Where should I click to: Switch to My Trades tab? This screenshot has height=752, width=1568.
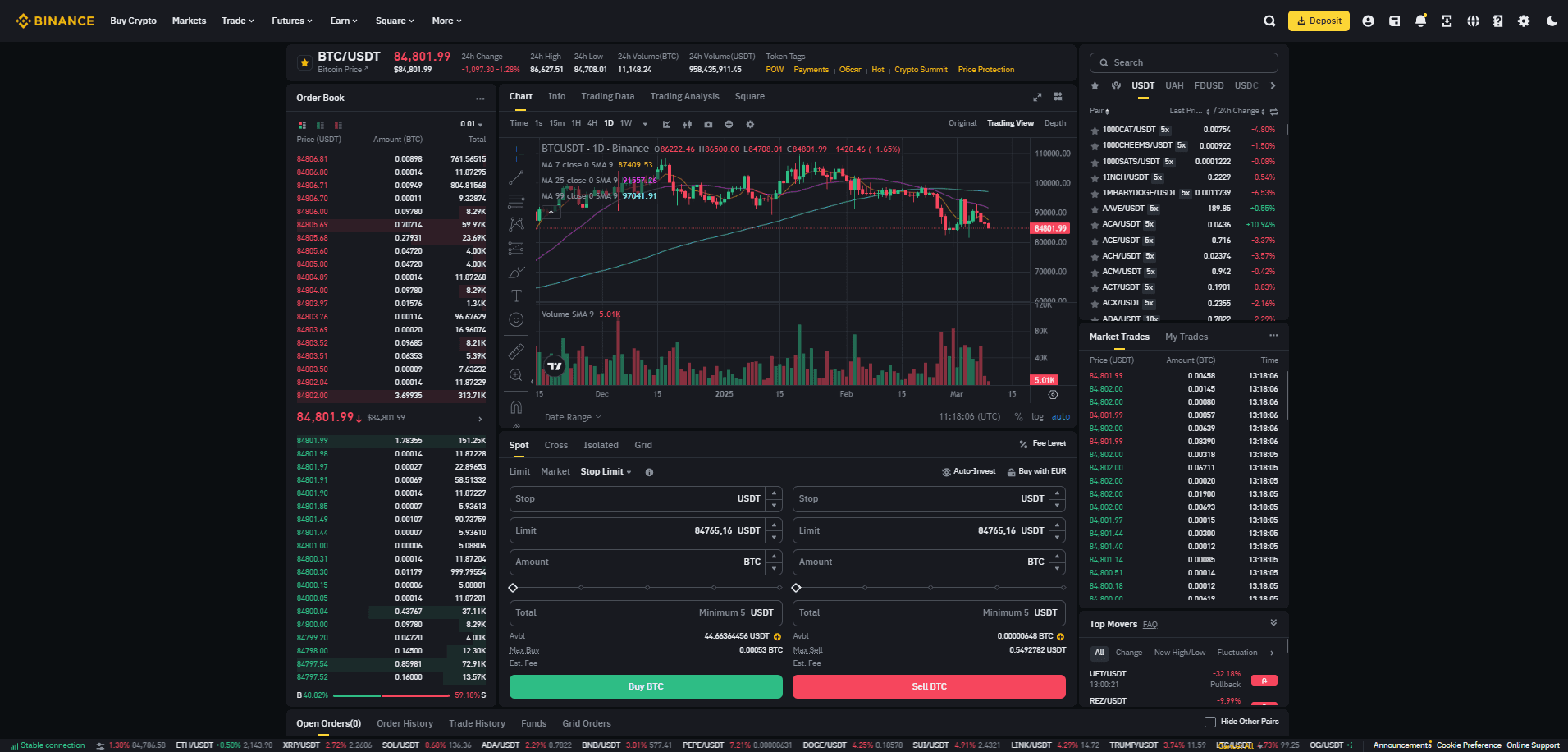pyautogui.click(x=1186, y=337)
